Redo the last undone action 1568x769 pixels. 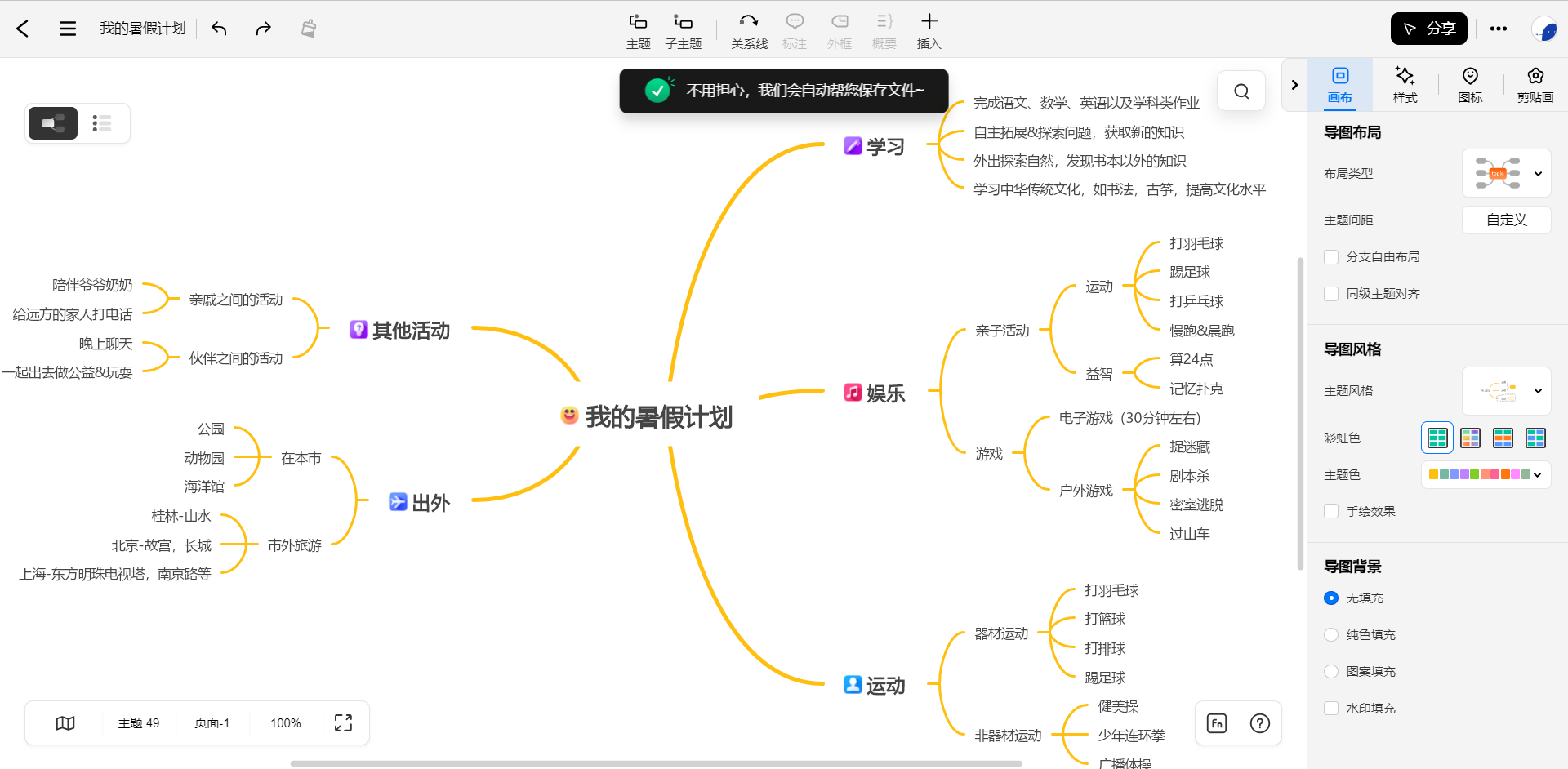[263, 29]
